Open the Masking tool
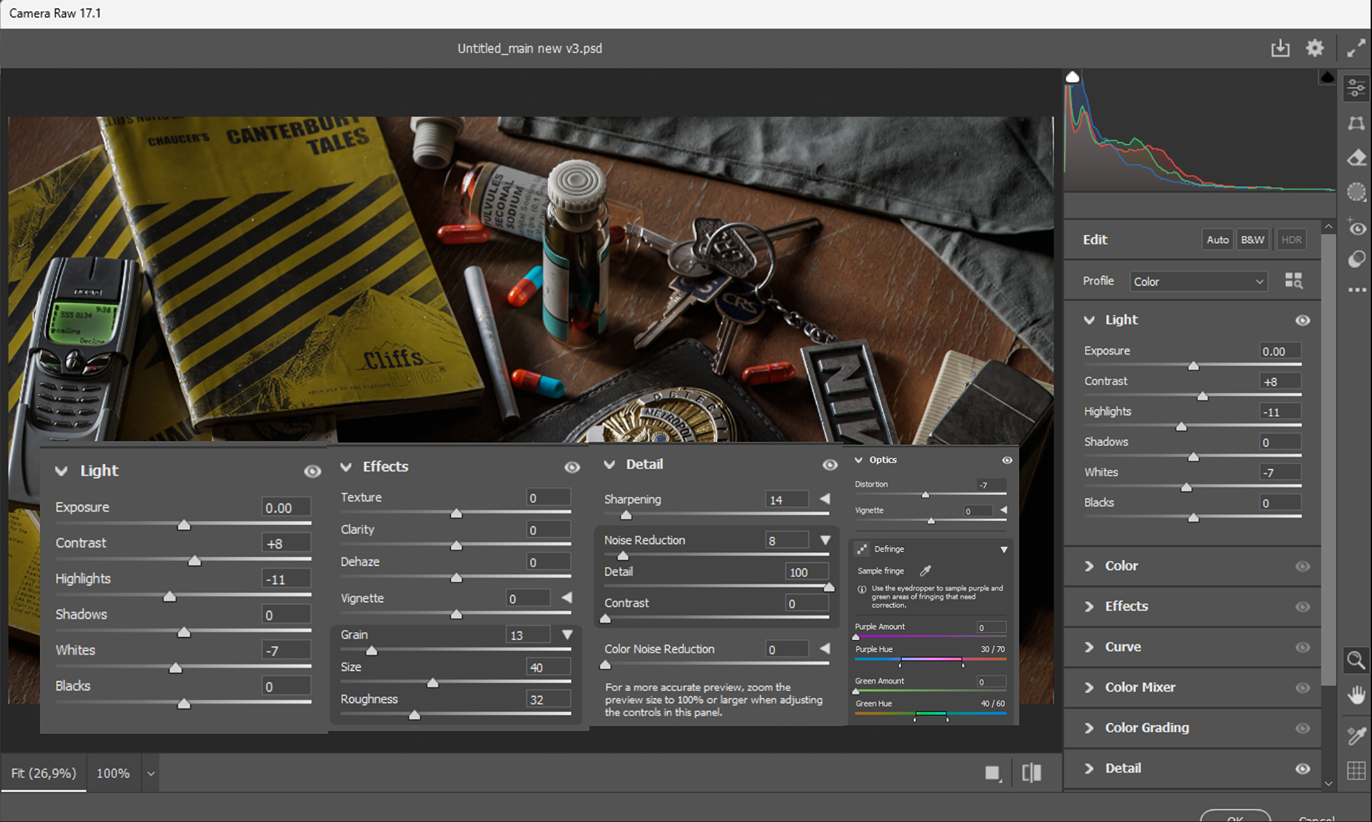The image size is (1372, 822). [x=1356, y=191]
